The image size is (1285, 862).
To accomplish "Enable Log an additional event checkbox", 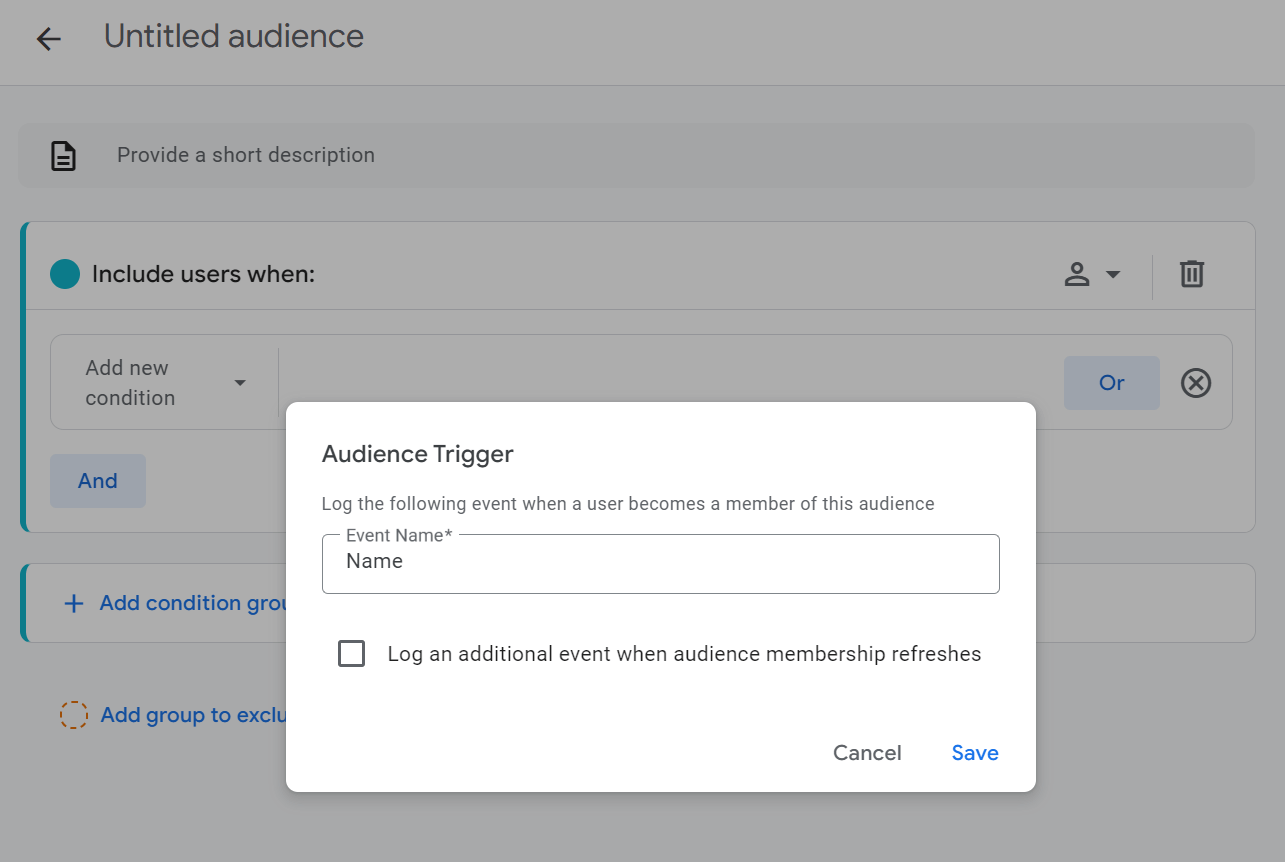I will (x=352, y=654).
